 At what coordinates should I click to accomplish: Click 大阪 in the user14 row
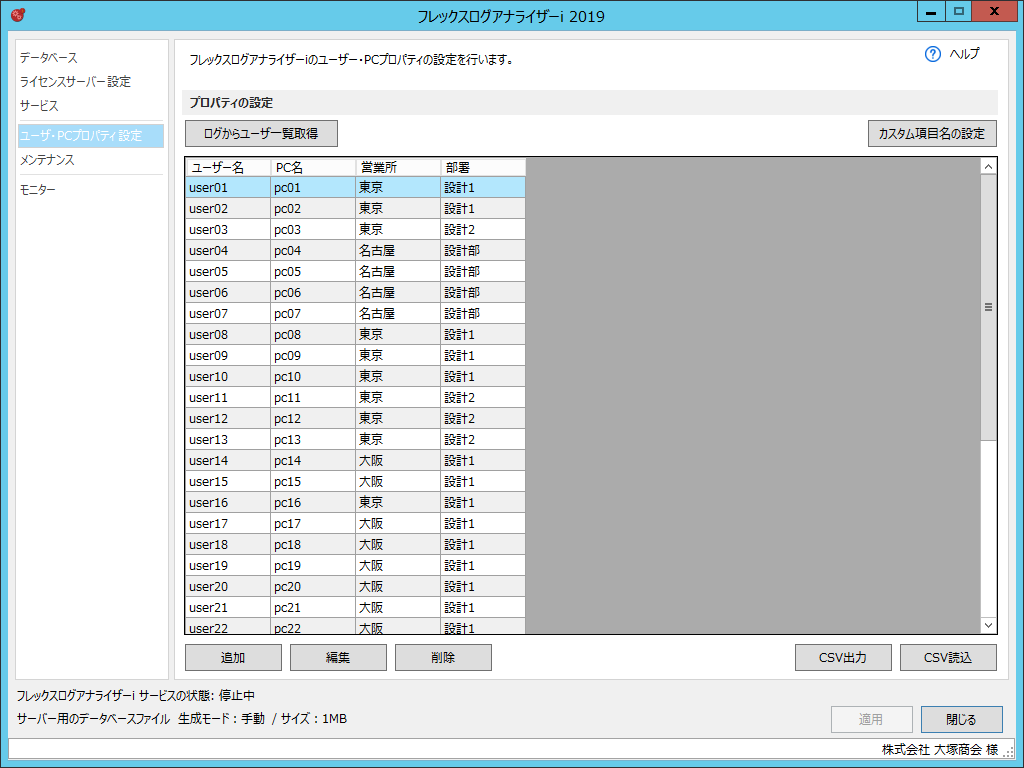[398, 460]
